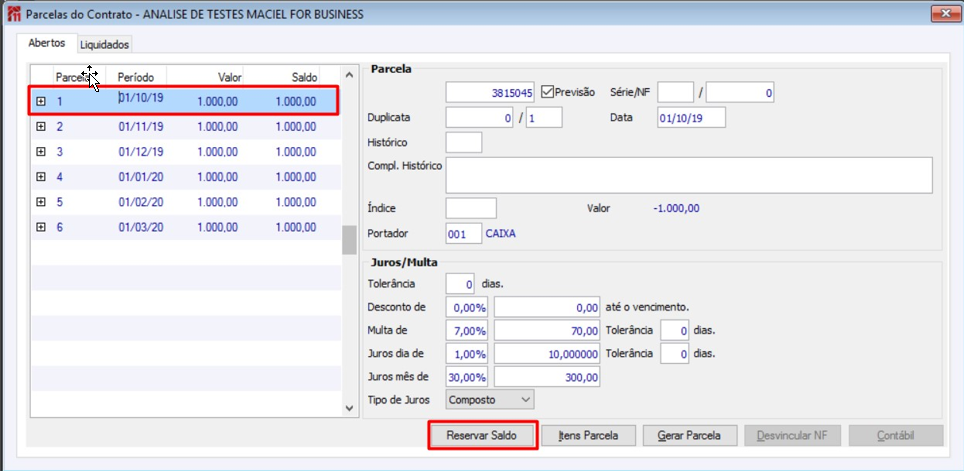Screen dimensions: 964x471
Task: Expand parcela 5 row
Action: coord(41,202)
